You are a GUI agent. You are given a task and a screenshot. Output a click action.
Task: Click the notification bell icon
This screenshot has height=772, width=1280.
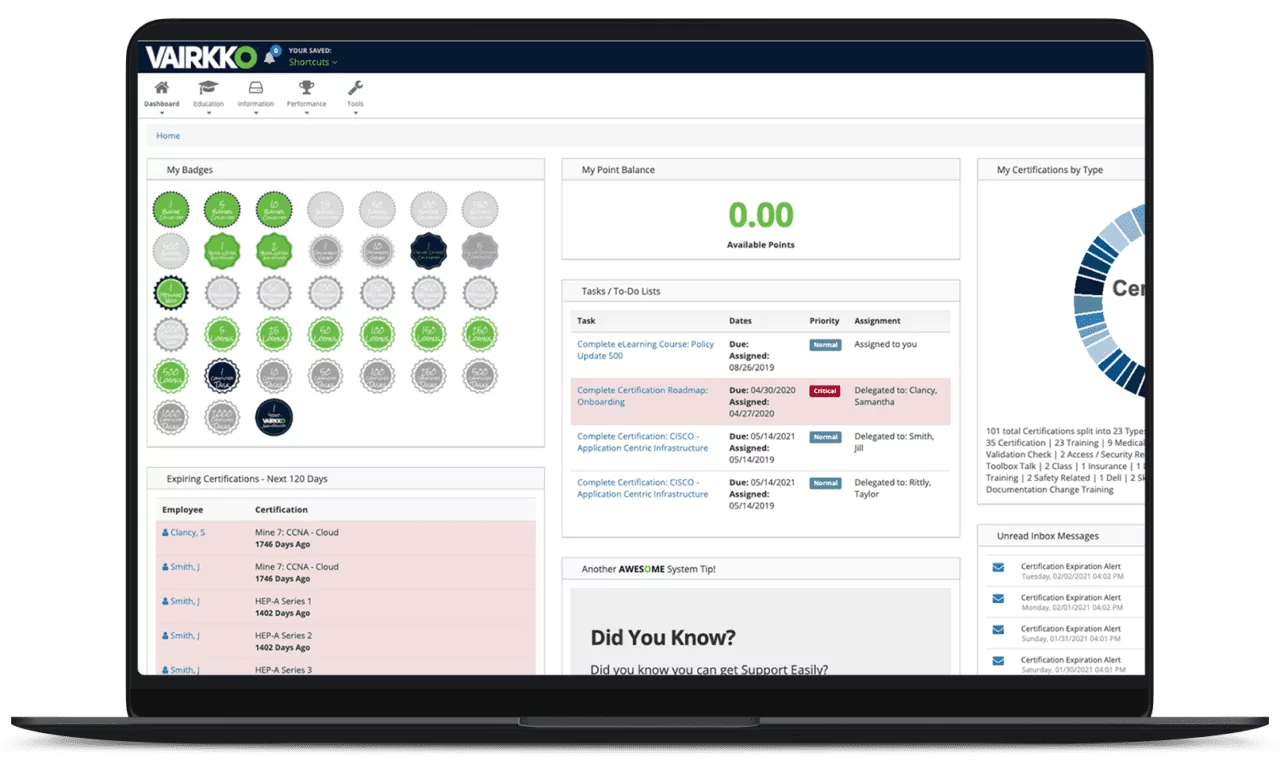[270, 56]
